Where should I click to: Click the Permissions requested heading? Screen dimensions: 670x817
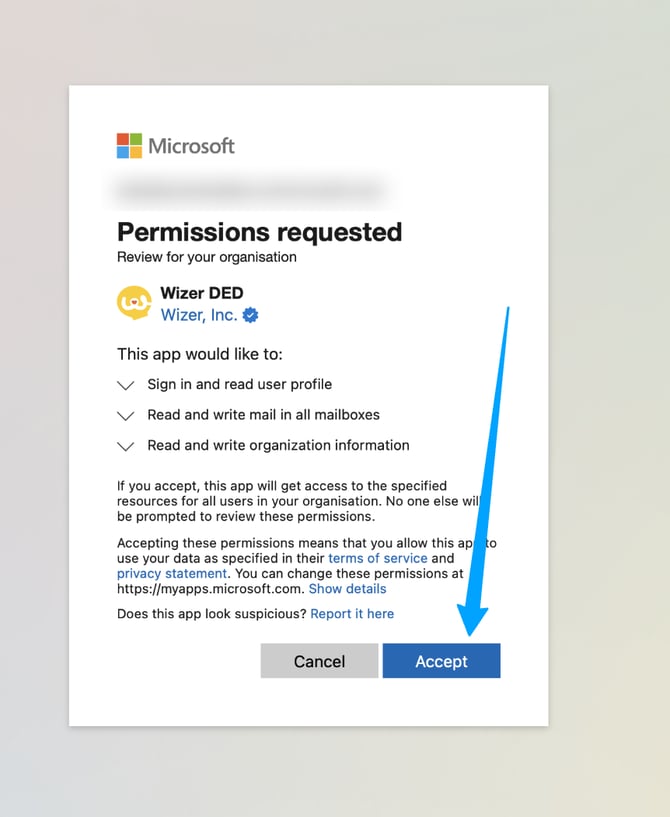[259, 232]
